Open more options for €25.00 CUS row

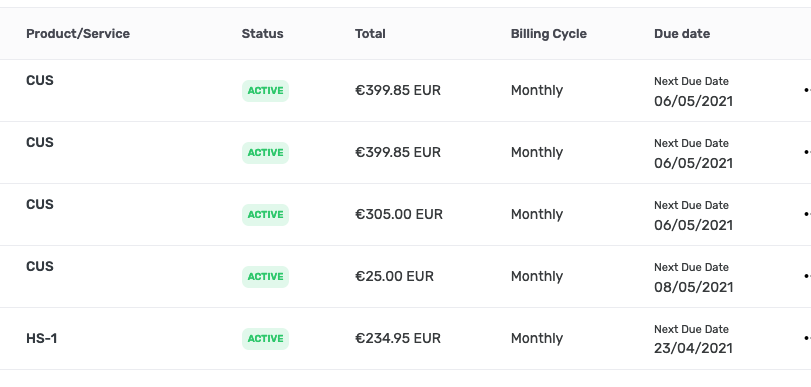coord(807,276)
